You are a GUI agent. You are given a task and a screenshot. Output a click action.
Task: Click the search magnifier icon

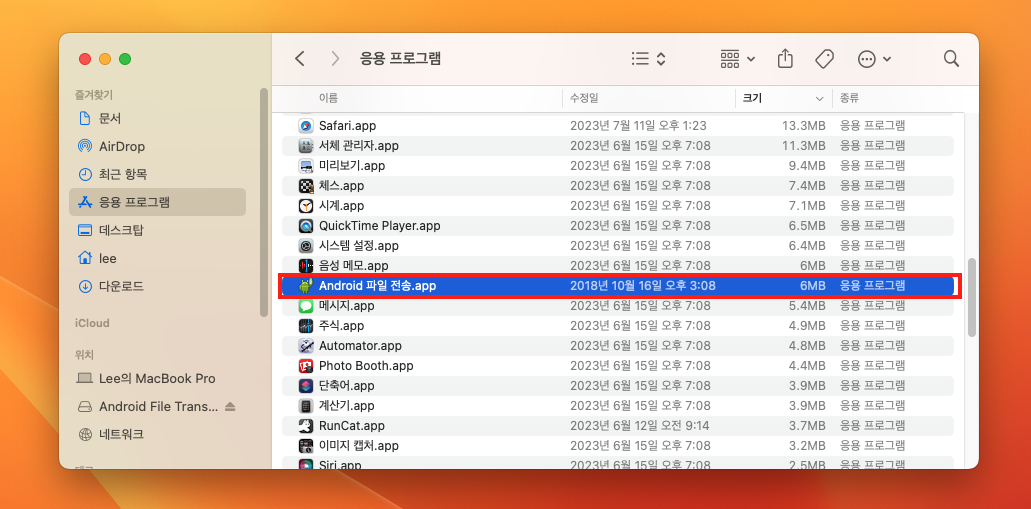pyautogui.click(x=951, y=59)
